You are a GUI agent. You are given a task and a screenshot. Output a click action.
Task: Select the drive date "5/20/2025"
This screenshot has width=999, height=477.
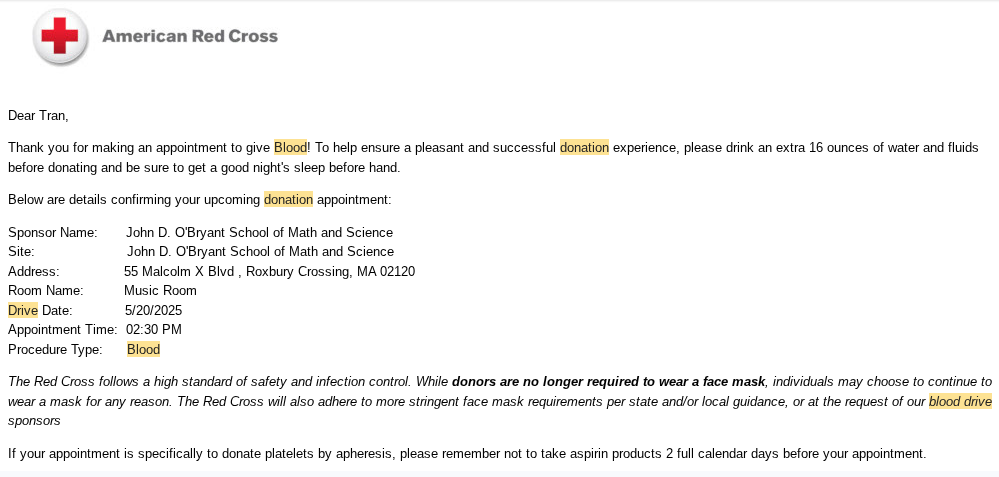click(x=153, y=311)
